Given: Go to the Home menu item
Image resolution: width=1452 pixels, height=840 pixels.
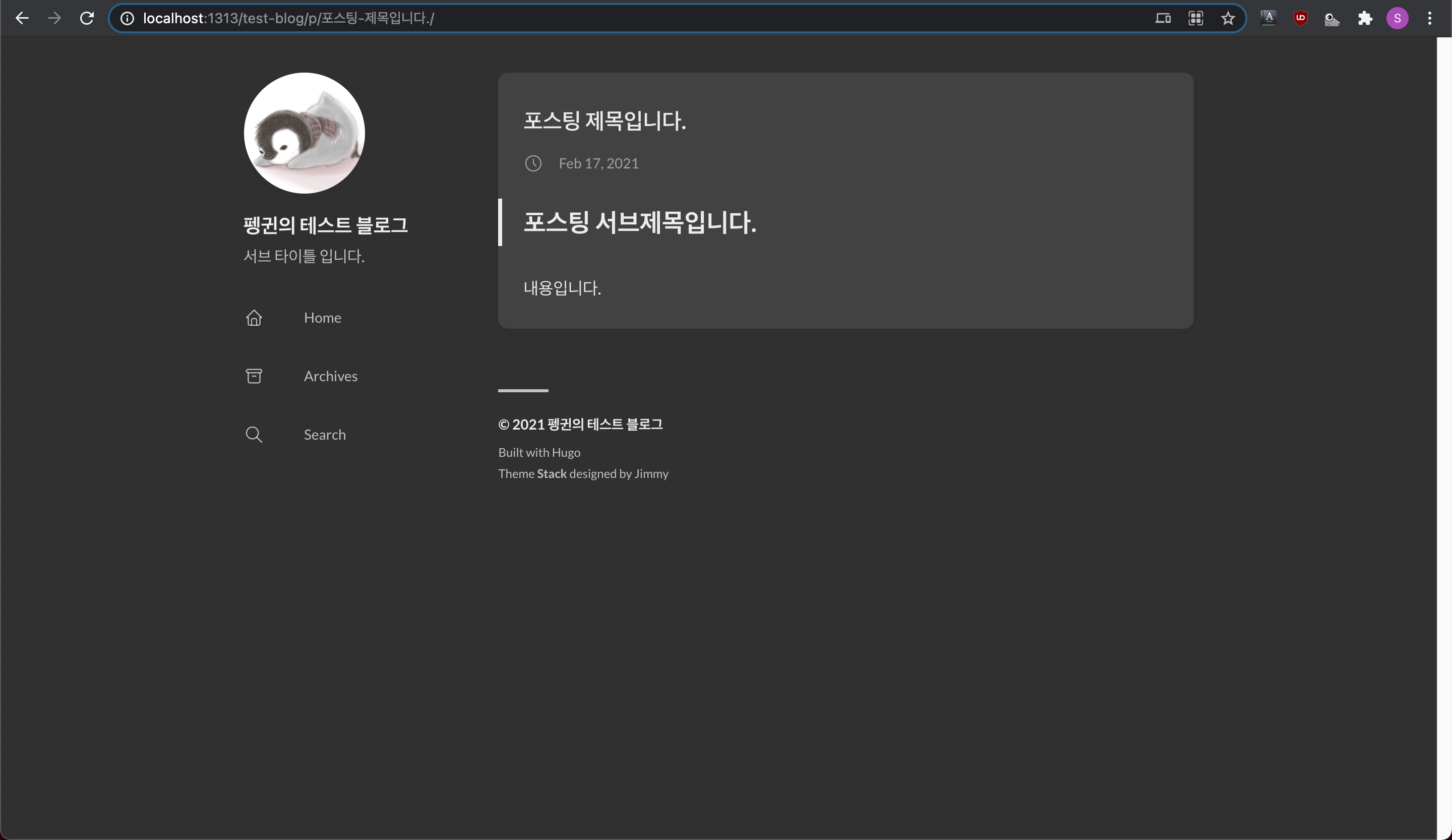Looking at the screenshot, I should click(x=322, y=318).
